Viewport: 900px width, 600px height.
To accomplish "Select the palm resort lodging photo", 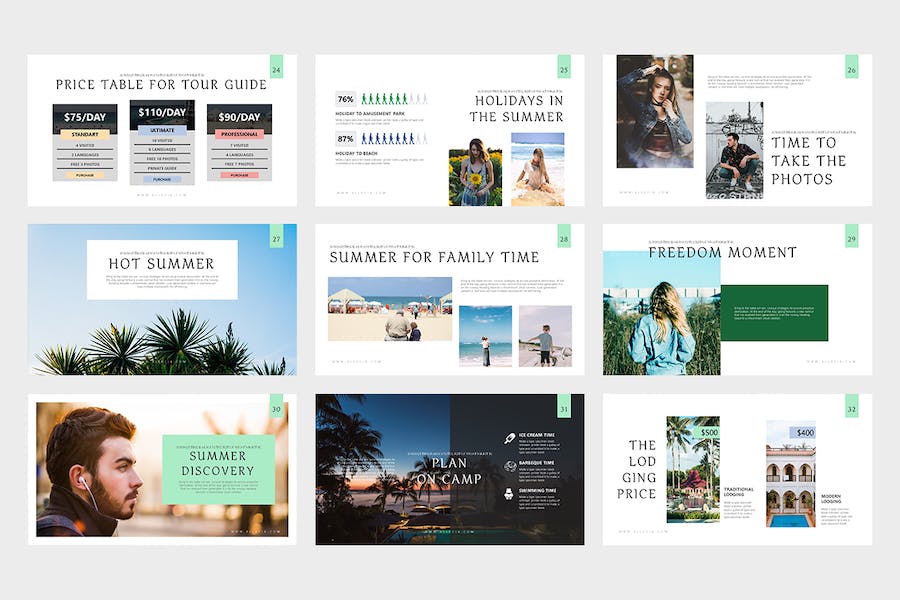I will click(693, 470).
